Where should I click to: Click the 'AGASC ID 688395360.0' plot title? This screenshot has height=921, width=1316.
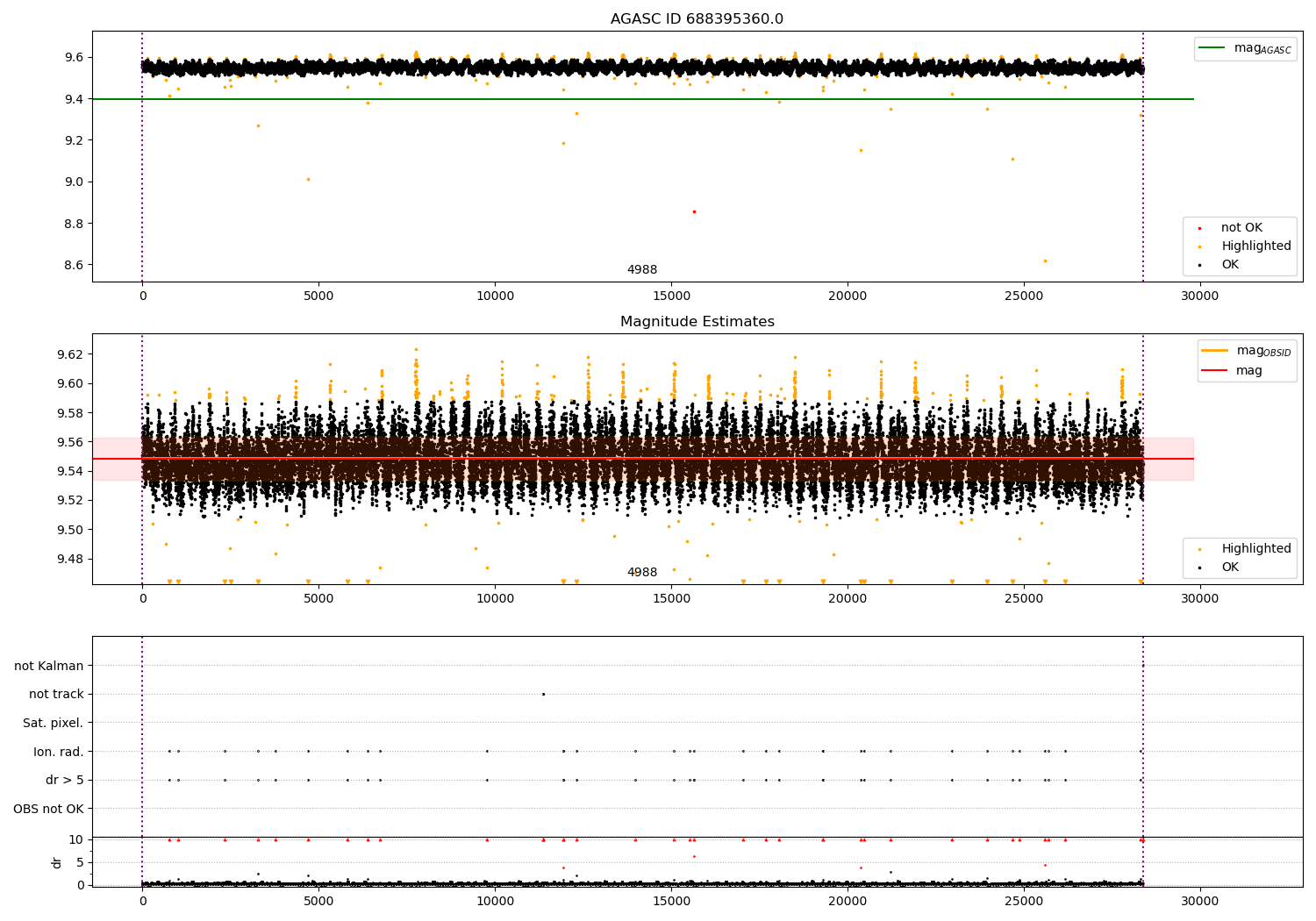697,19
